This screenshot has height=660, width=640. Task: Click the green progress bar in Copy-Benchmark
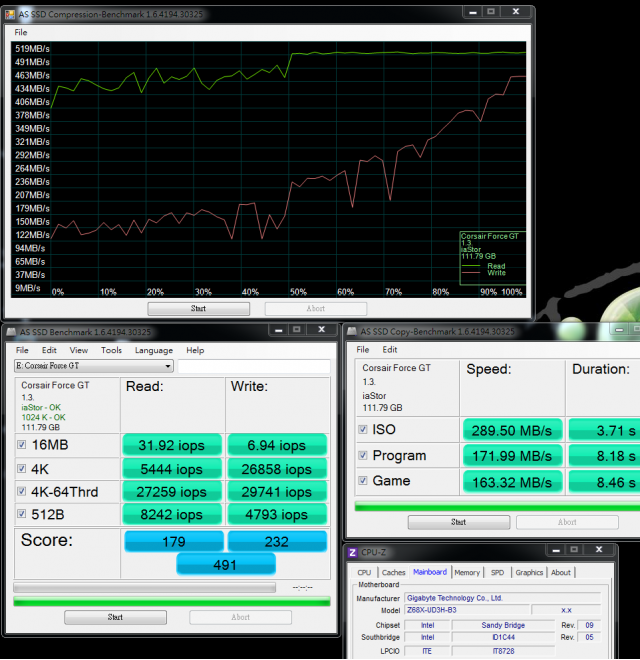pos(497,506)
